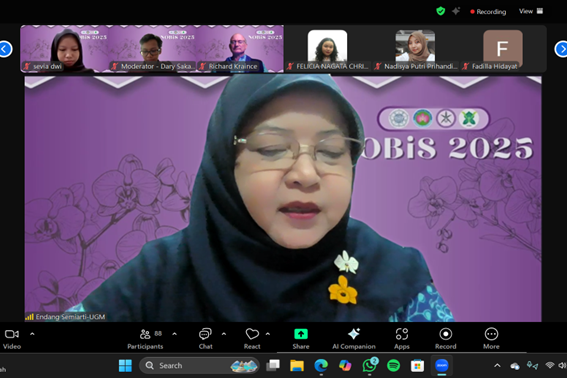567x378 pixels.
Task: Open WhatsApp from the taskbar
Action: click(x=370, y=365)
